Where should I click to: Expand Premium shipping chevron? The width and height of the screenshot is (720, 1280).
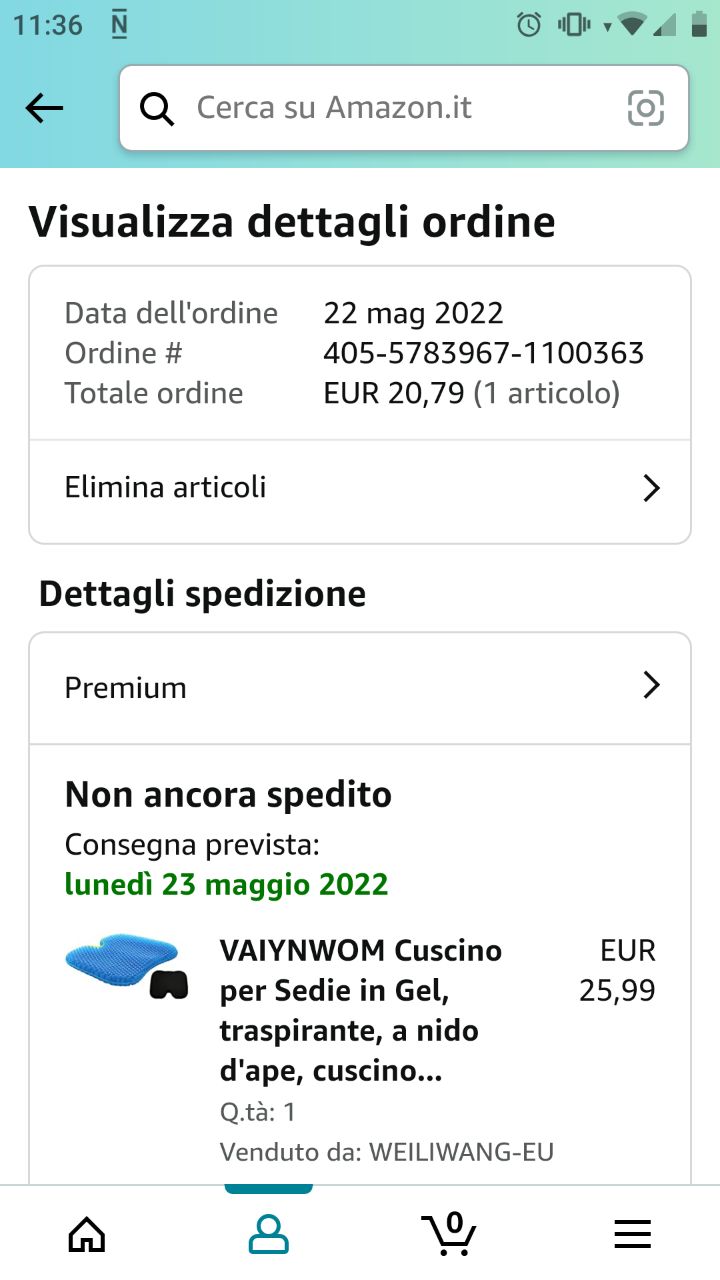651,685
